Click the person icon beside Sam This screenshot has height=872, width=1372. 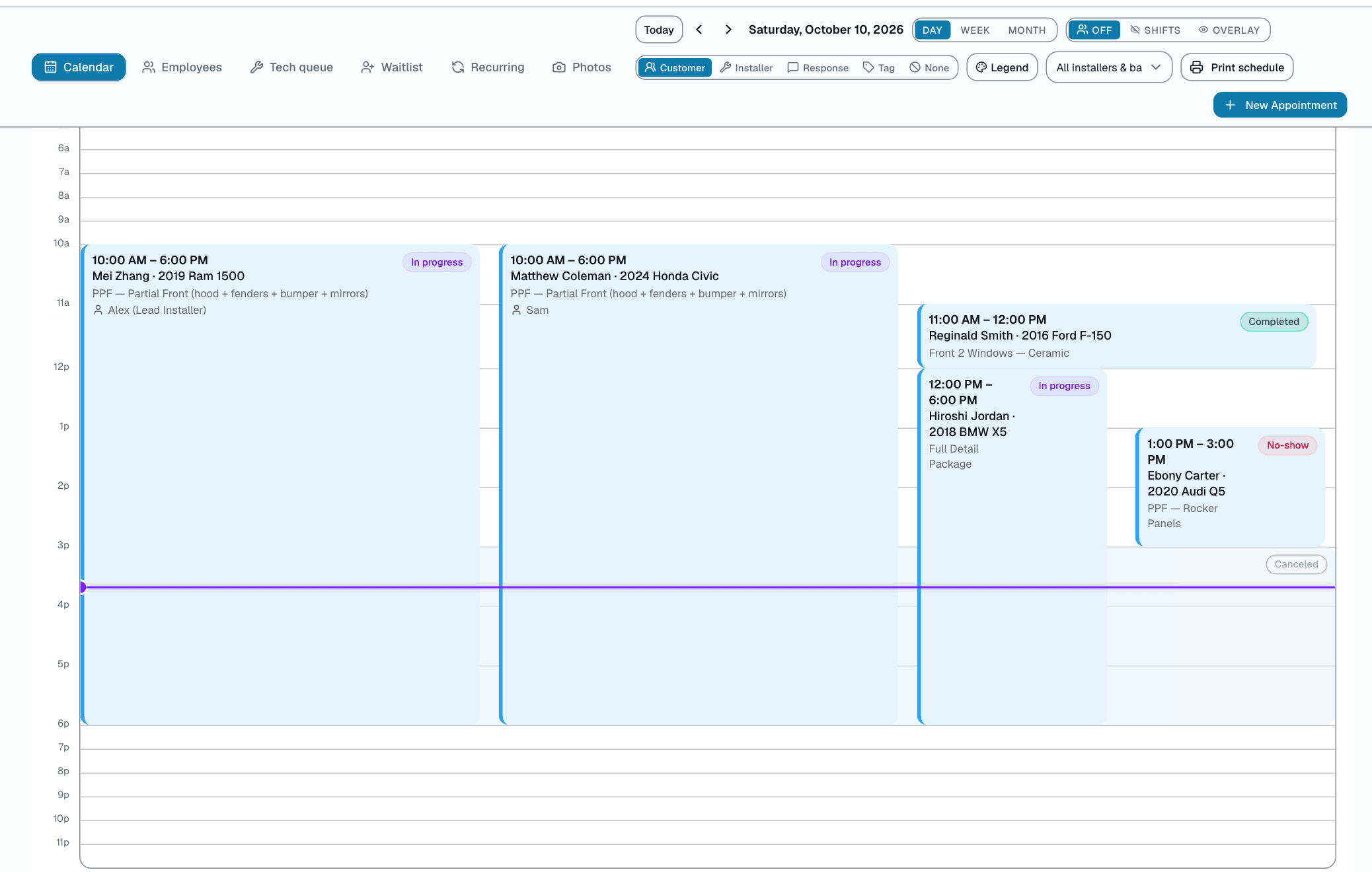click(516, 310)
